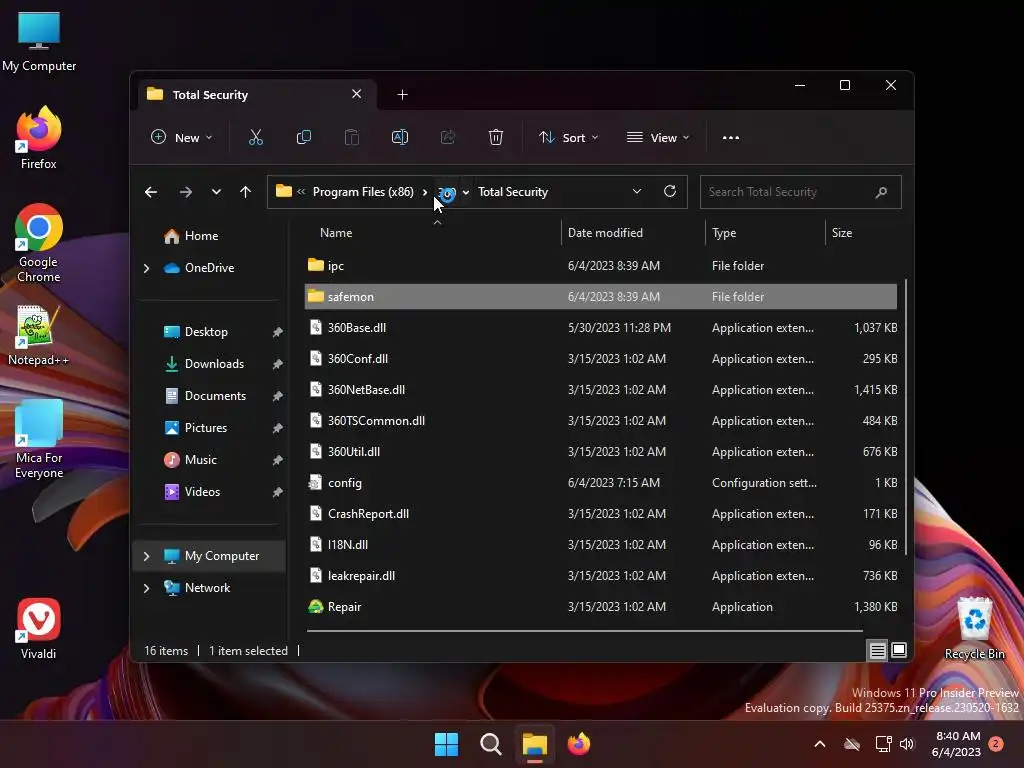The width and height of the screenshot is (1024, 768).
Task: Click the horizontal scrollbar below file list
Action: pos(584,631)
